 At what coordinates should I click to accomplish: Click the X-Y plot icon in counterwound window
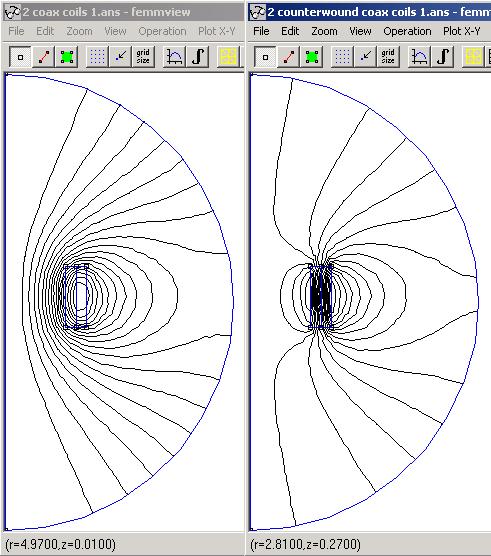(x=419, y=57)
